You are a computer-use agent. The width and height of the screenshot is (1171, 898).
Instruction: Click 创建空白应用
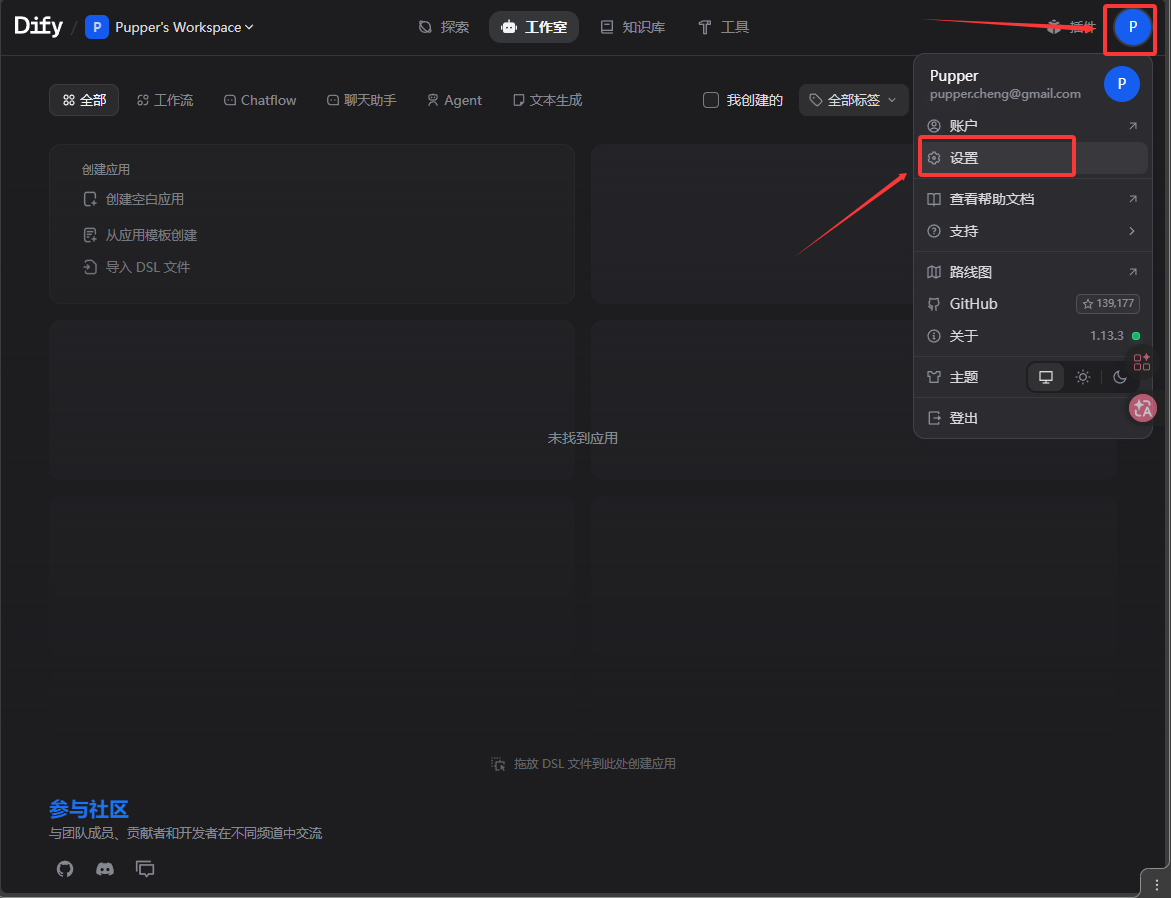144,199
